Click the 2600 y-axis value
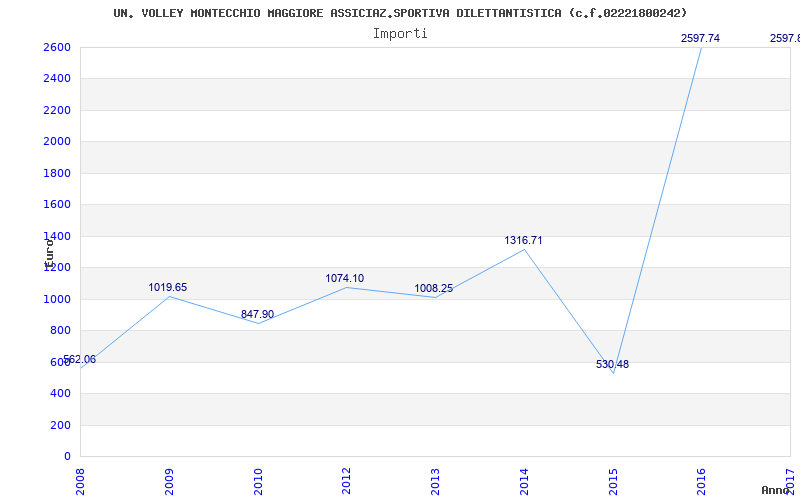This screenshot has width=800, height=500. 57,47
